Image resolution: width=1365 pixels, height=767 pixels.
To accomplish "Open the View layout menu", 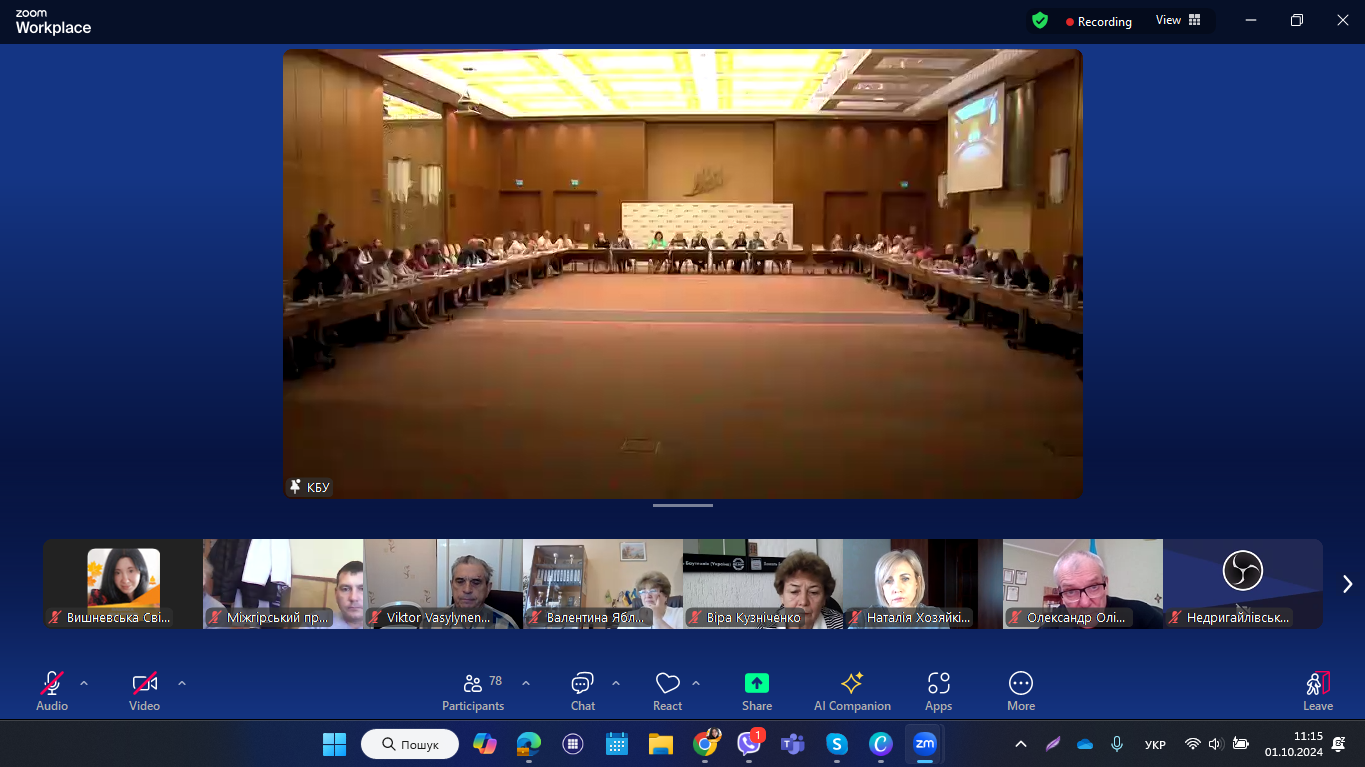I will pos(1178,21).
